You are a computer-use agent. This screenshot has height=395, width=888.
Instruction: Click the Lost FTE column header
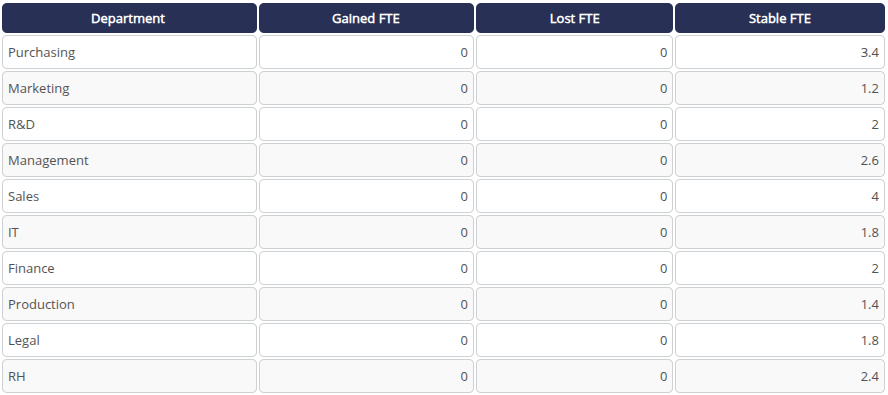coord(574,18)
